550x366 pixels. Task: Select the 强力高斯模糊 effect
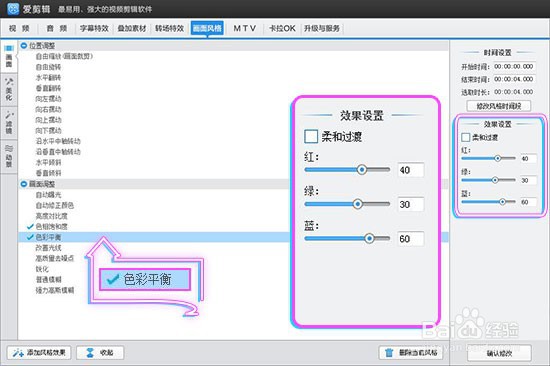point(55,290)
